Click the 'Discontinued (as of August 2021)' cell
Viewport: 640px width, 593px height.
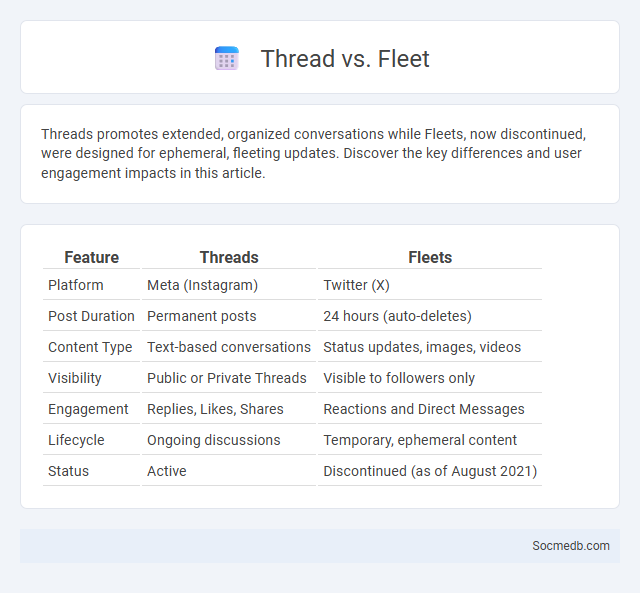point(430,471)
